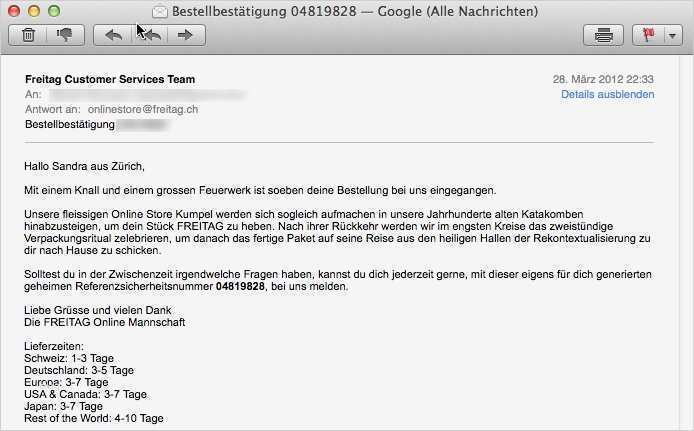Flag this message with the red flag
Image resolution: width=694 pixels, height=431 pixels.
(645, 35)
